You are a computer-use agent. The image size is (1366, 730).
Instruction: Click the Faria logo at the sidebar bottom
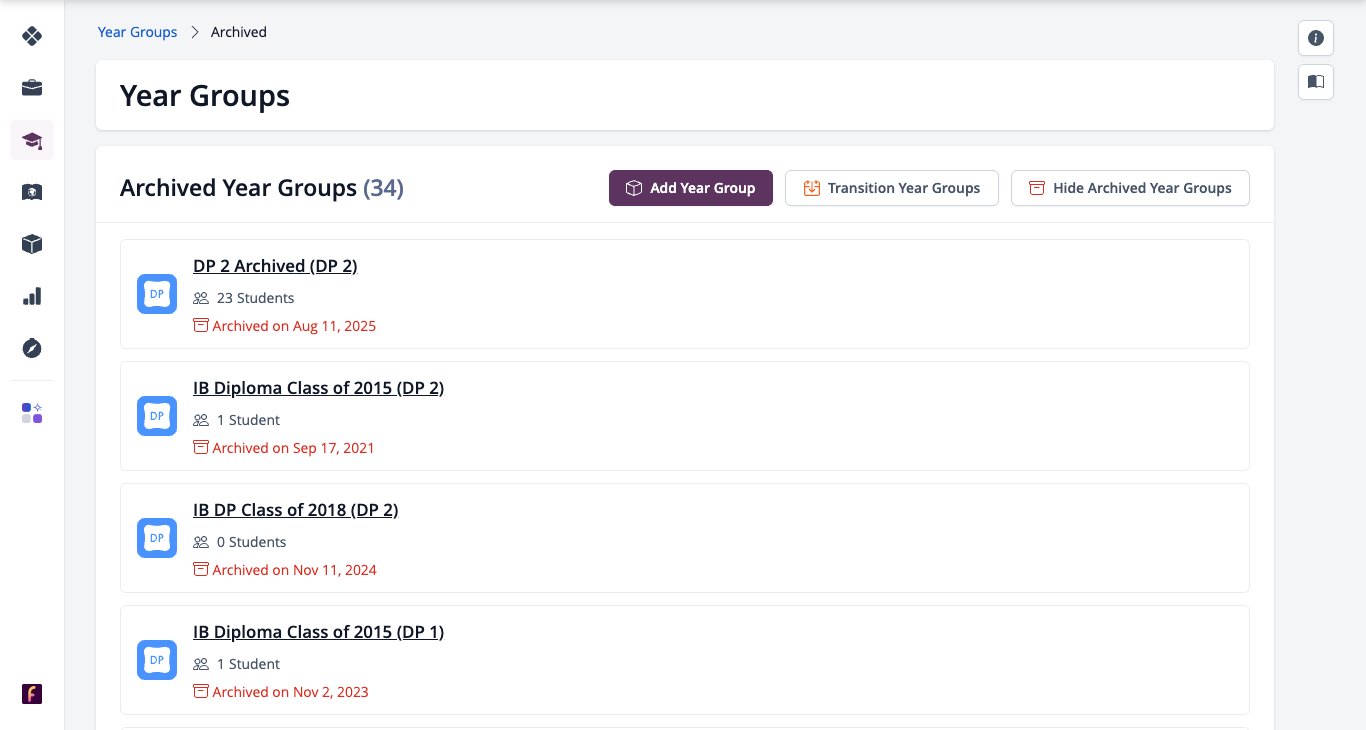[x=32, y=694]
